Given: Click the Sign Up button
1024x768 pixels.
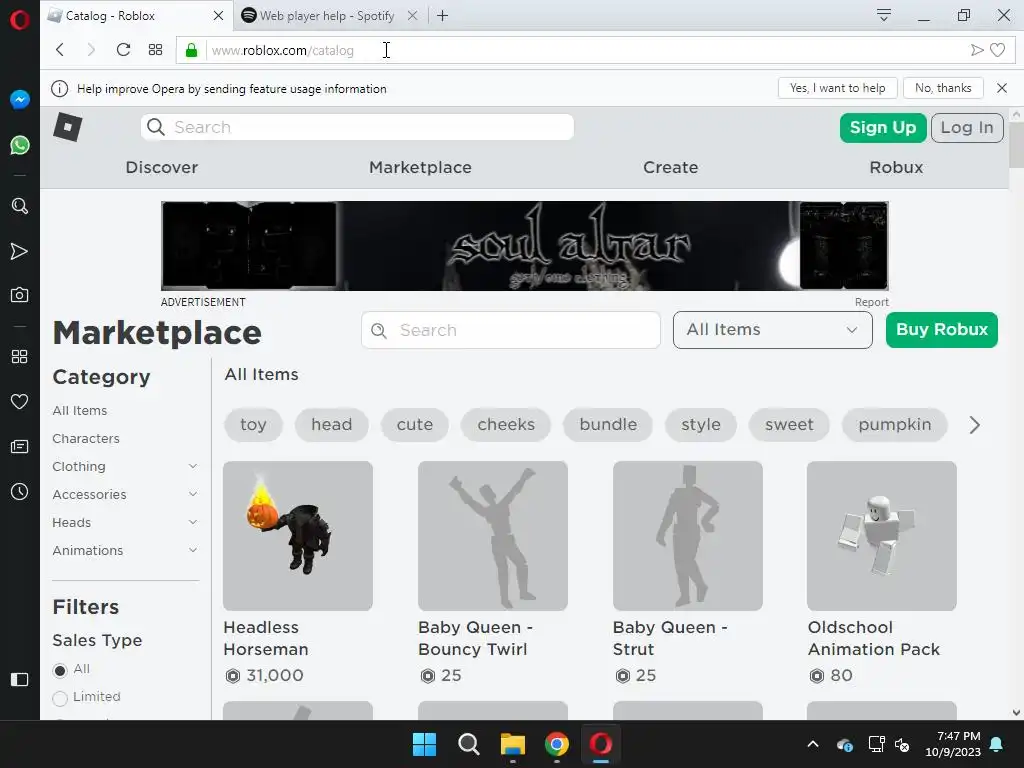Looking at the screenshot, I should pyautogui.click(x=883, y=127).
